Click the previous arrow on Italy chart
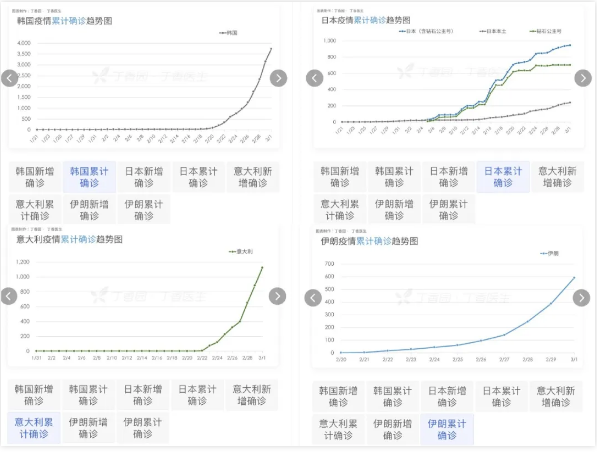This screenshot has width=597, height=457. 9,296
